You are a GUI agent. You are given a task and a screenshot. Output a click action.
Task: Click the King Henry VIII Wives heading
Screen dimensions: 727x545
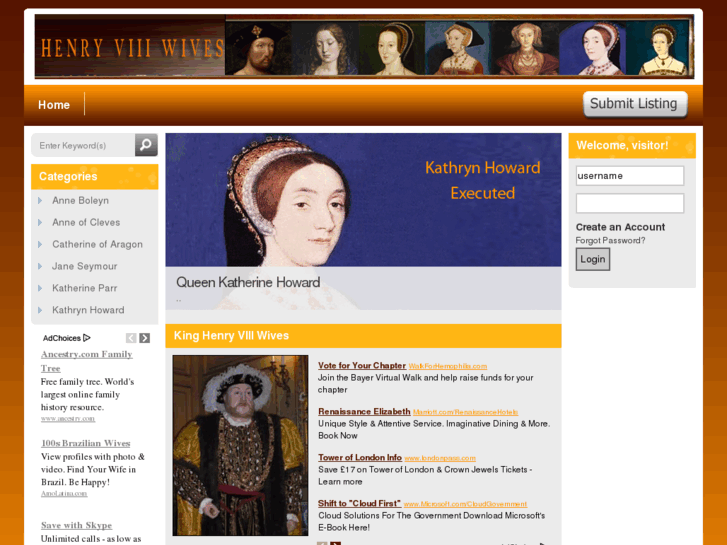[x=231, y=335]
